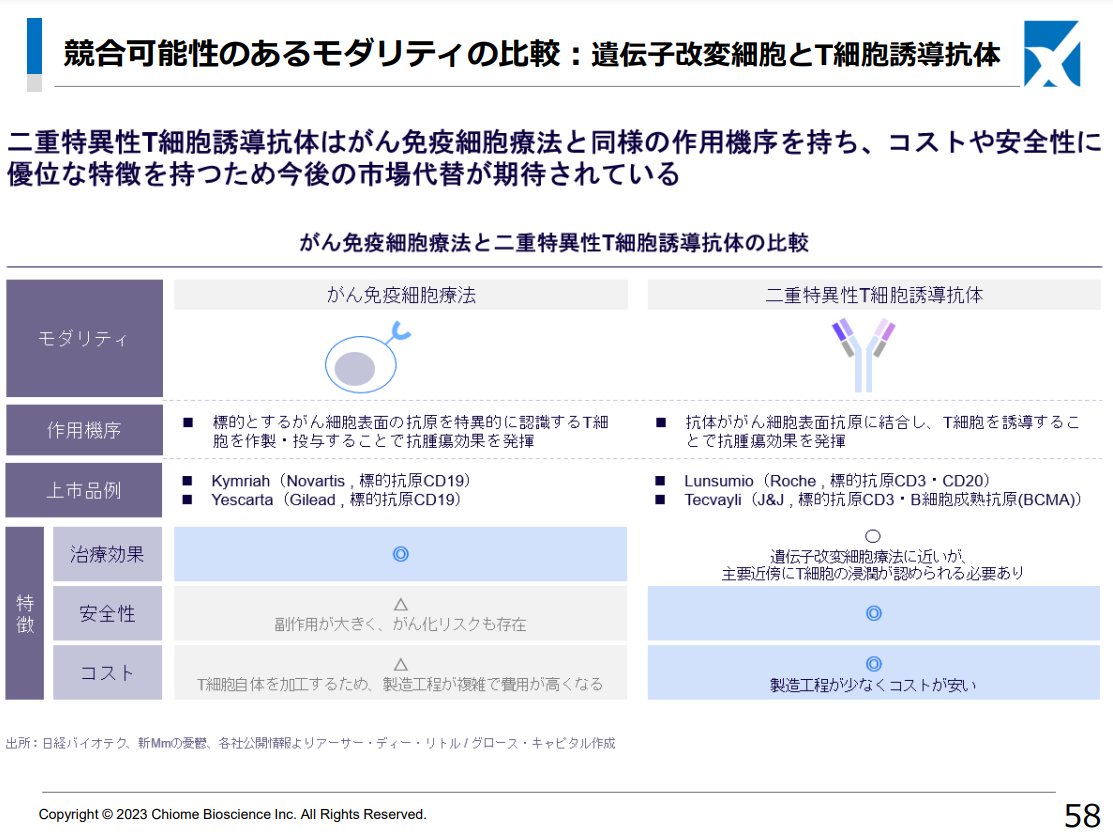Click the bispecific antibody Y-shaped icon
This screenshot has width=1113, height=834.
pos(863,355)
